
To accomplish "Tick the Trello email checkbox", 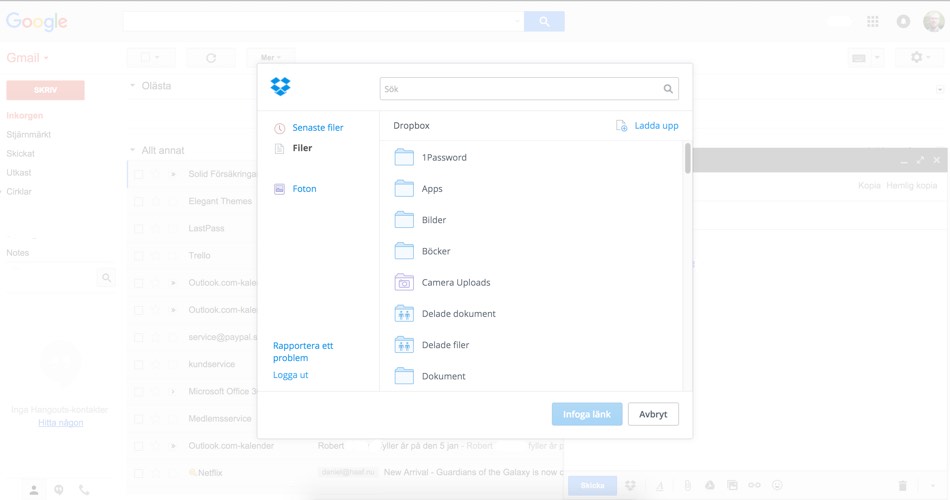I will (x=139, y=256).
